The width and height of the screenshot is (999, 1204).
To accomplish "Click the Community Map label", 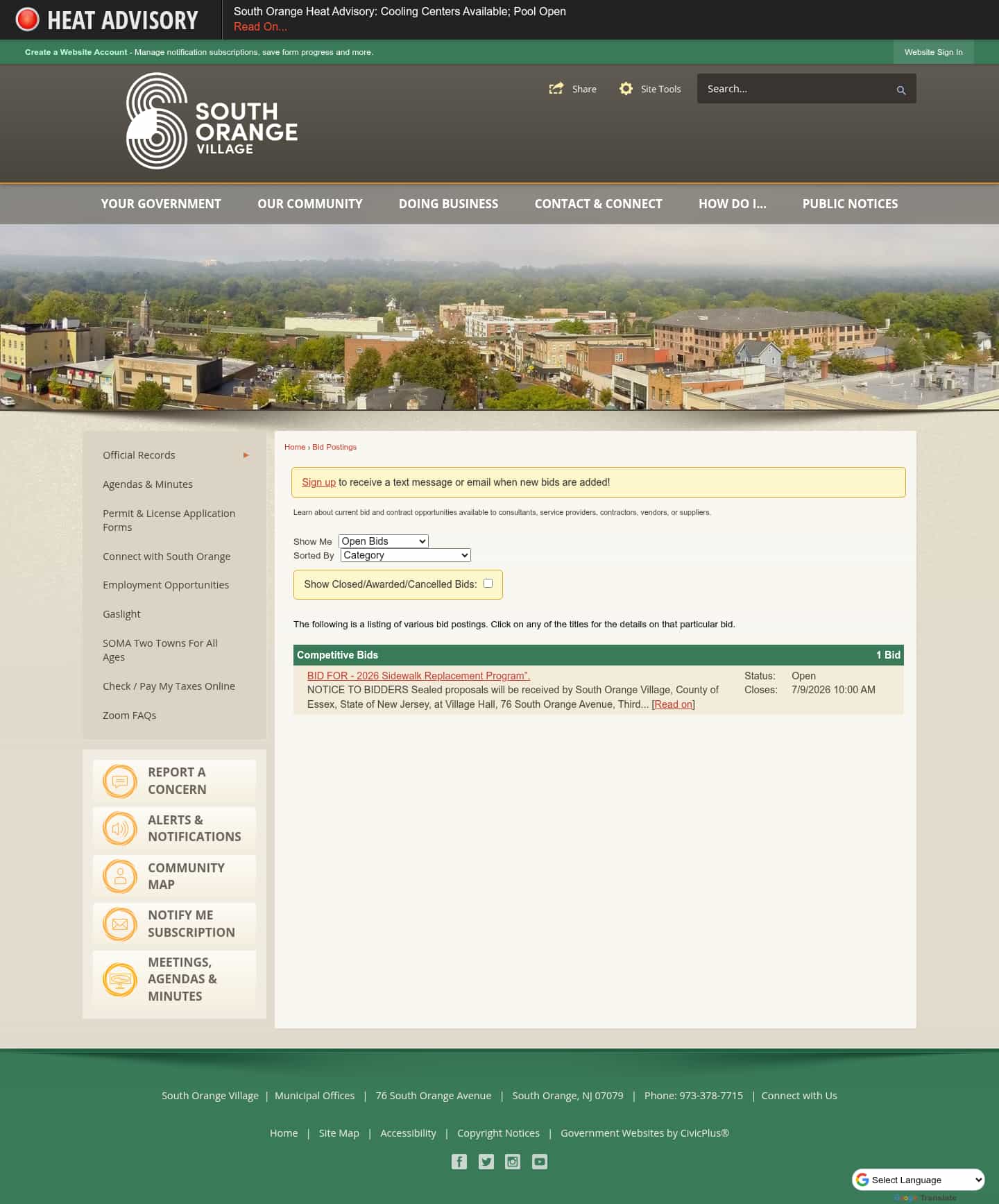I will pyautogui.click(x=186, y=876).
